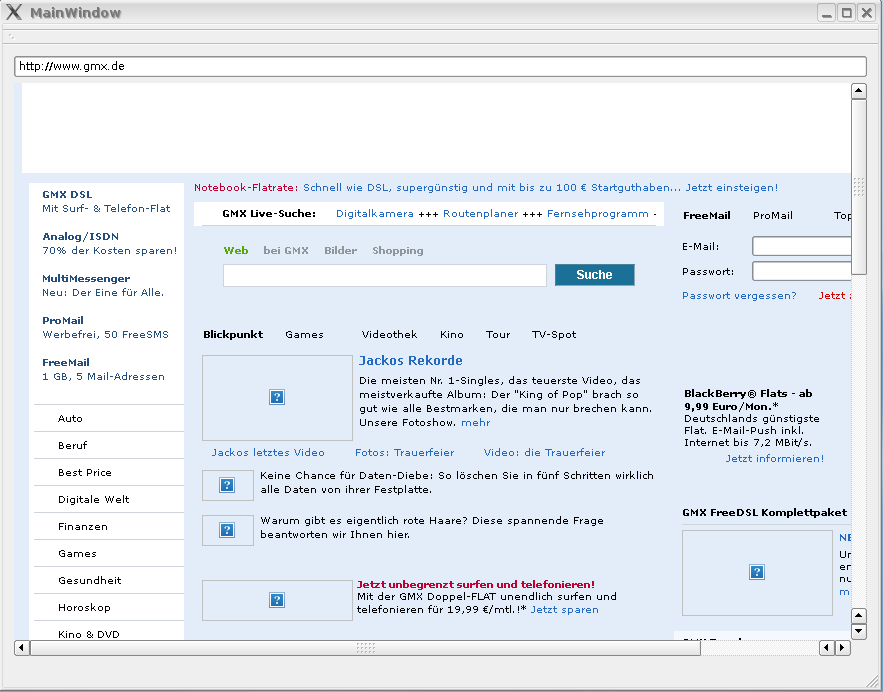883x692 pixels.
Task: Click the vertical scrollbar up arrow at top
Action: [x=858, y=91]
